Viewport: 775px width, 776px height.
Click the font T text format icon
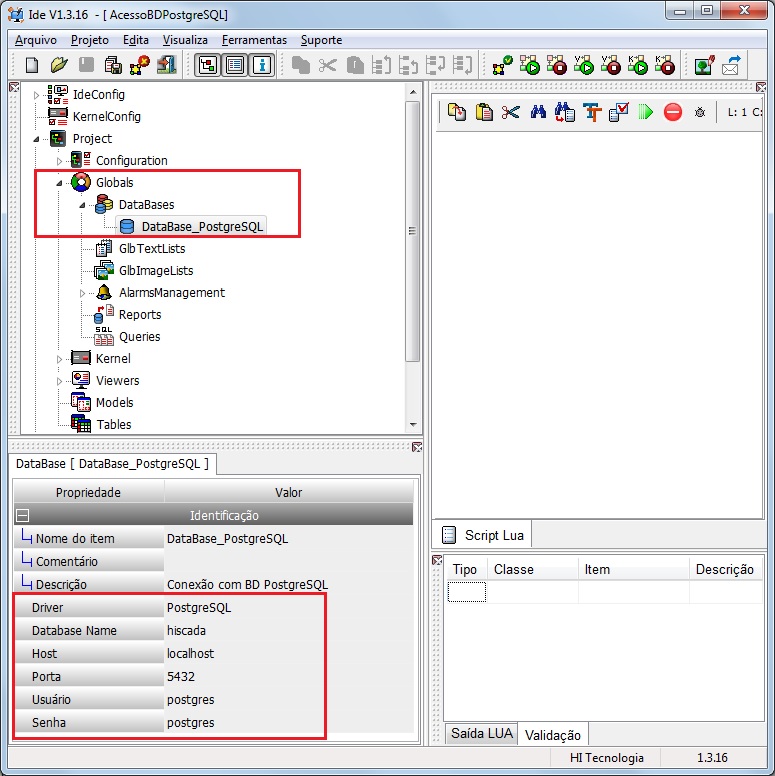[591, 112]
